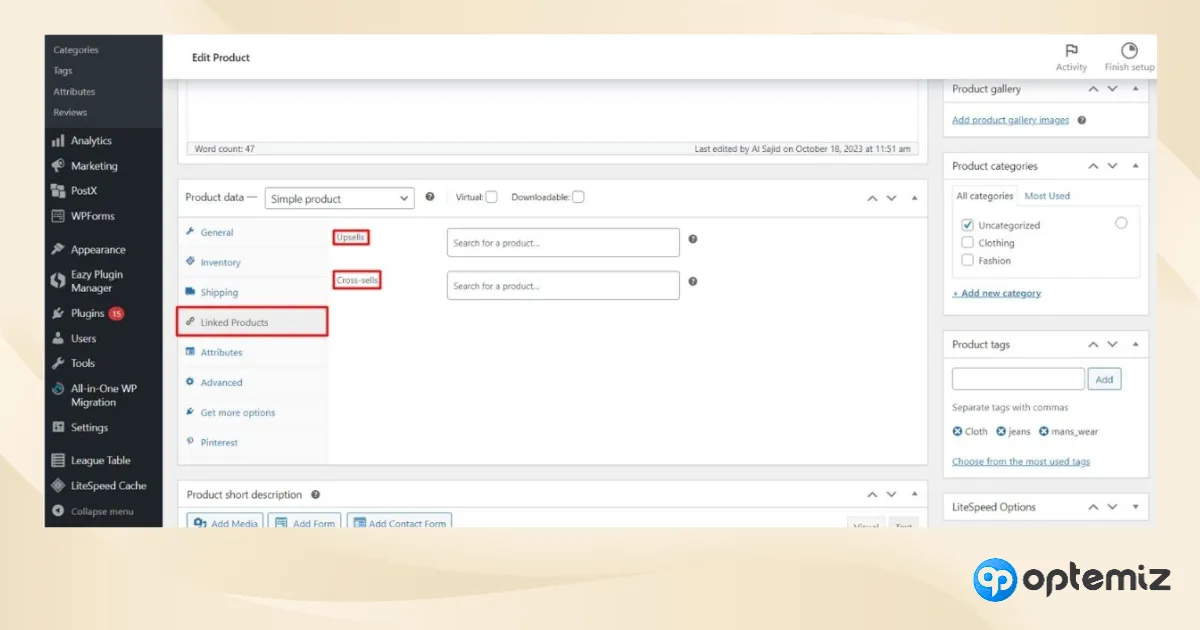Image resolution: width=1200 pixels, height=630 pixels.
Task: Tick the Downloadable checkbox
Action: [578, 197]
